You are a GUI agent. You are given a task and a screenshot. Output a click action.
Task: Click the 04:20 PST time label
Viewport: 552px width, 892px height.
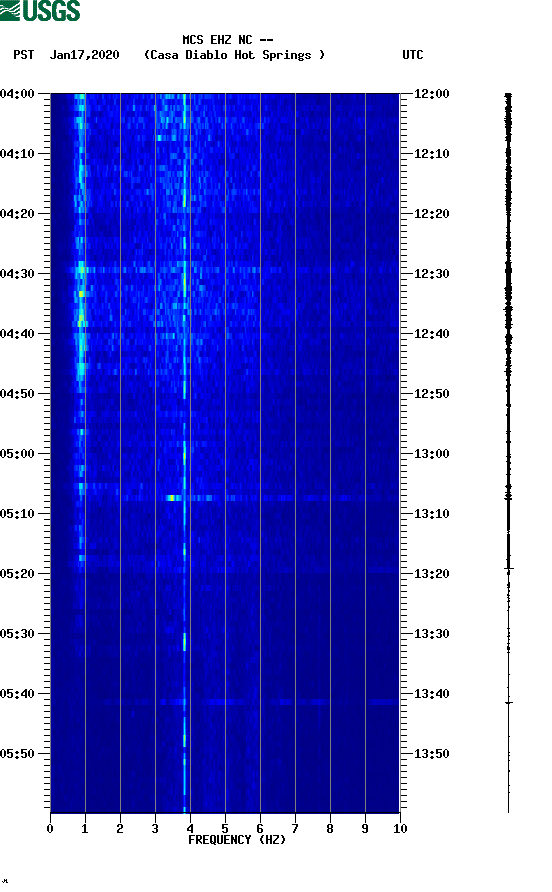(18, 213)
